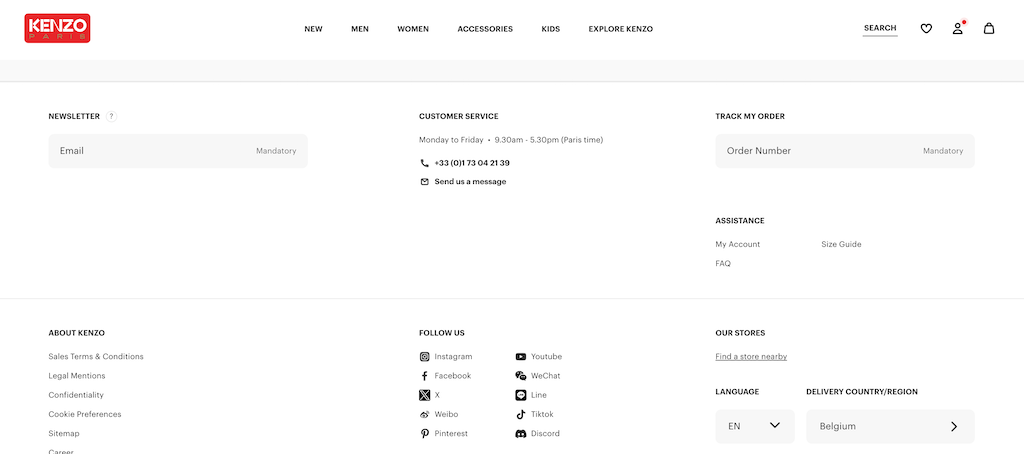The image size is (1024, 454).
Task: Click the customer service hours text
Action: 511,140
